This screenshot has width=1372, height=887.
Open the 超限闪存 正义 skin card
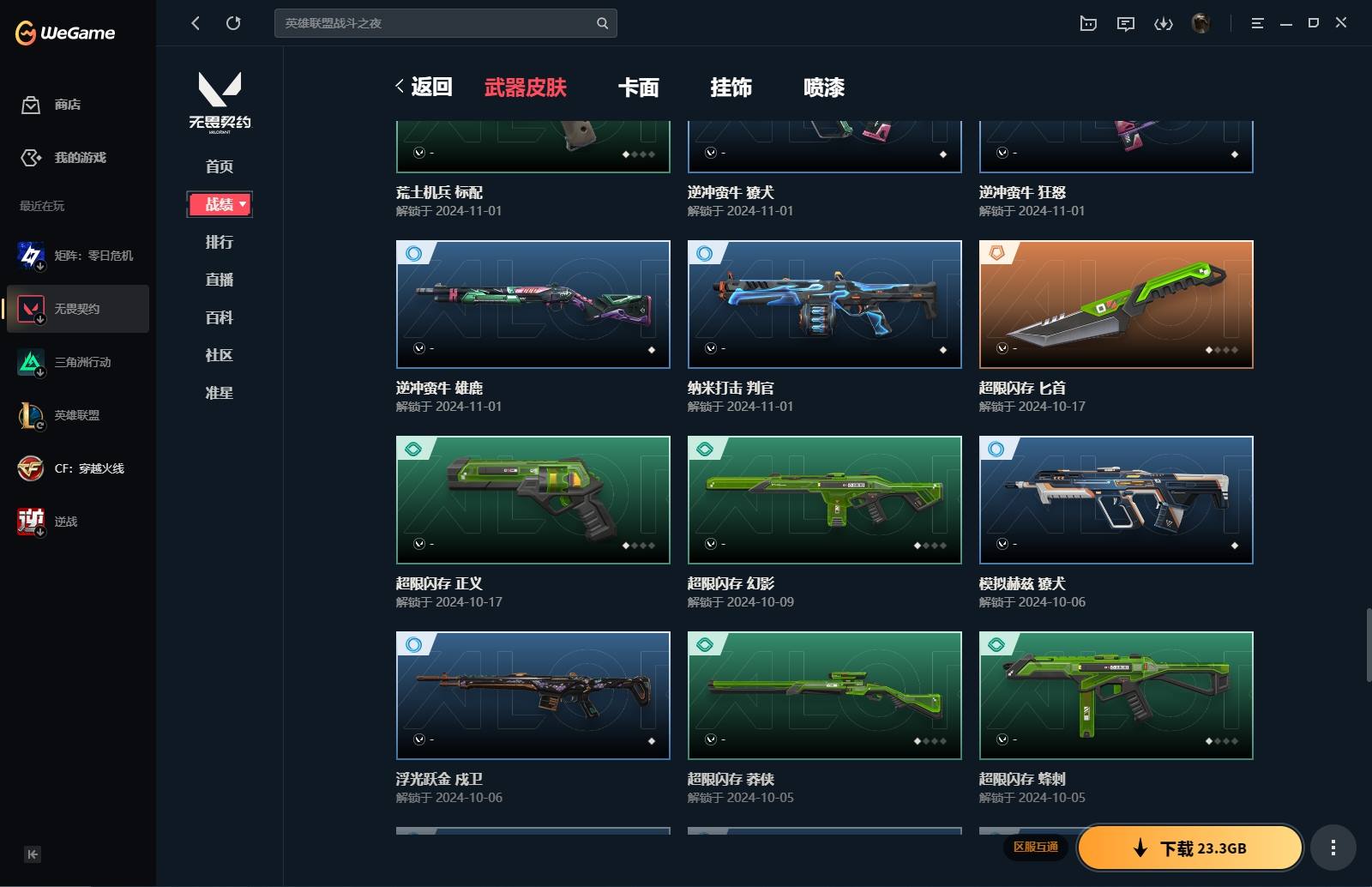coord(533,500)
